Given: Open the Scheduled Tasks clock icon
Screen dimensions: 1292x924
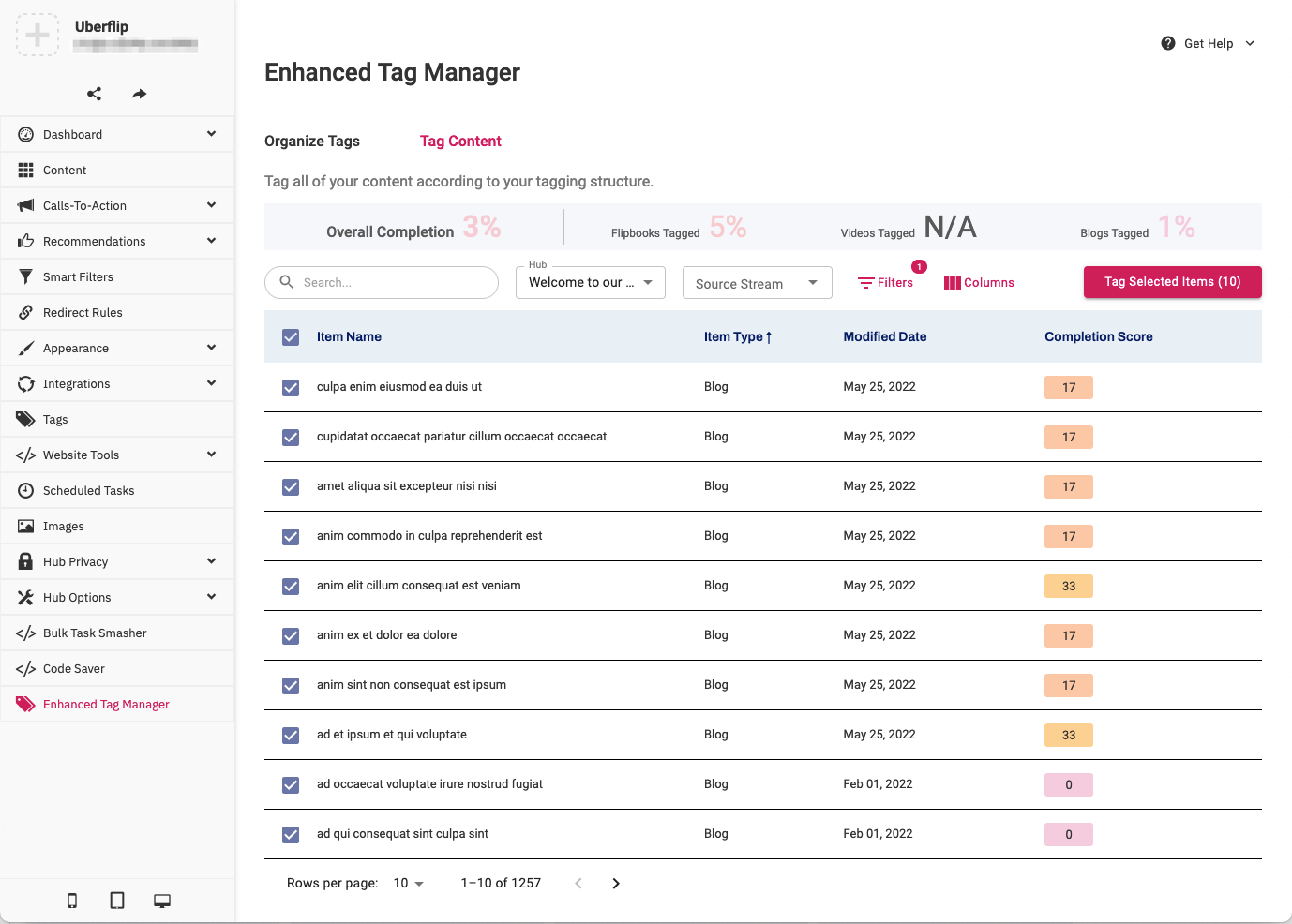Looking at the screenshot, I should click(25, 490).
